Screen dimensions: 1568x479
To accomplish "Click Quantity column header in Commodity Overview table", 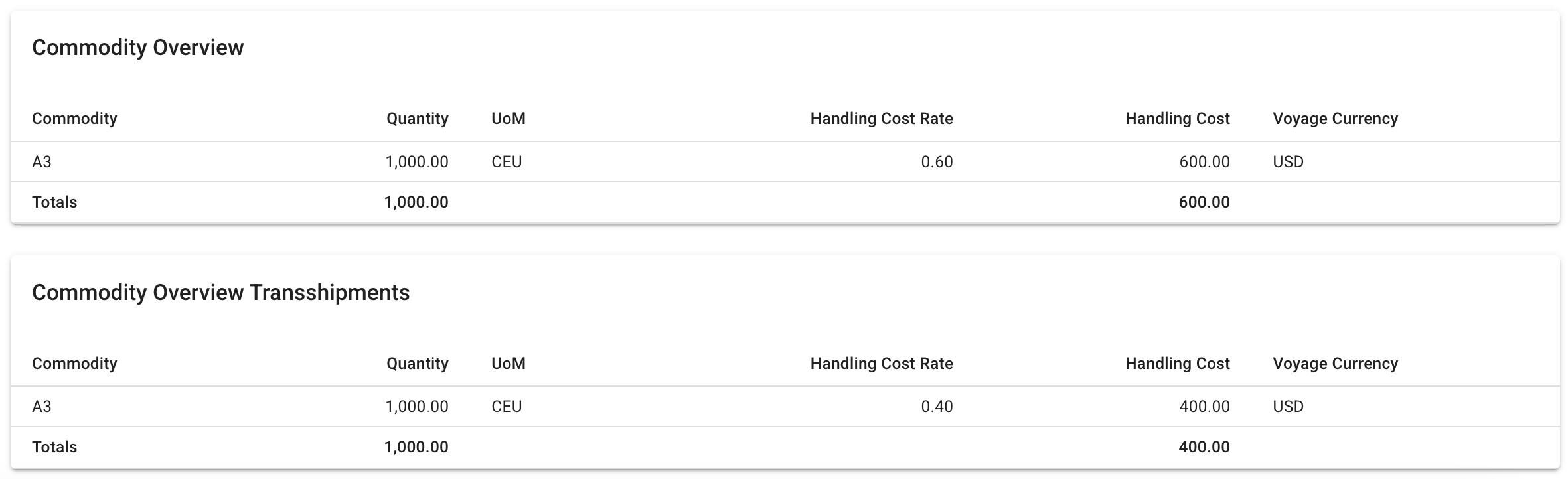I will (x=417, y=119).
